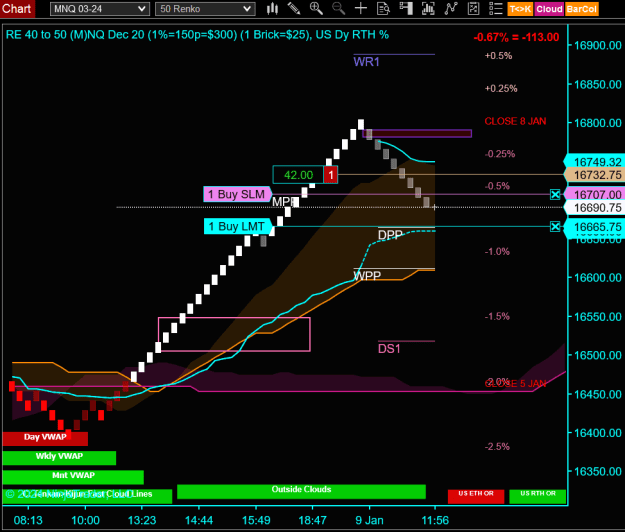Open the drawing tools pencil icon
The image size is (625, 532).
point(294,8)
